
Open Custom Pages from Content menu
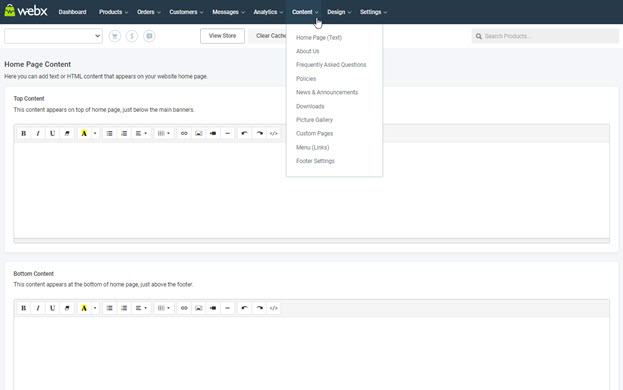pyautogui.click(x=315, y=133)
